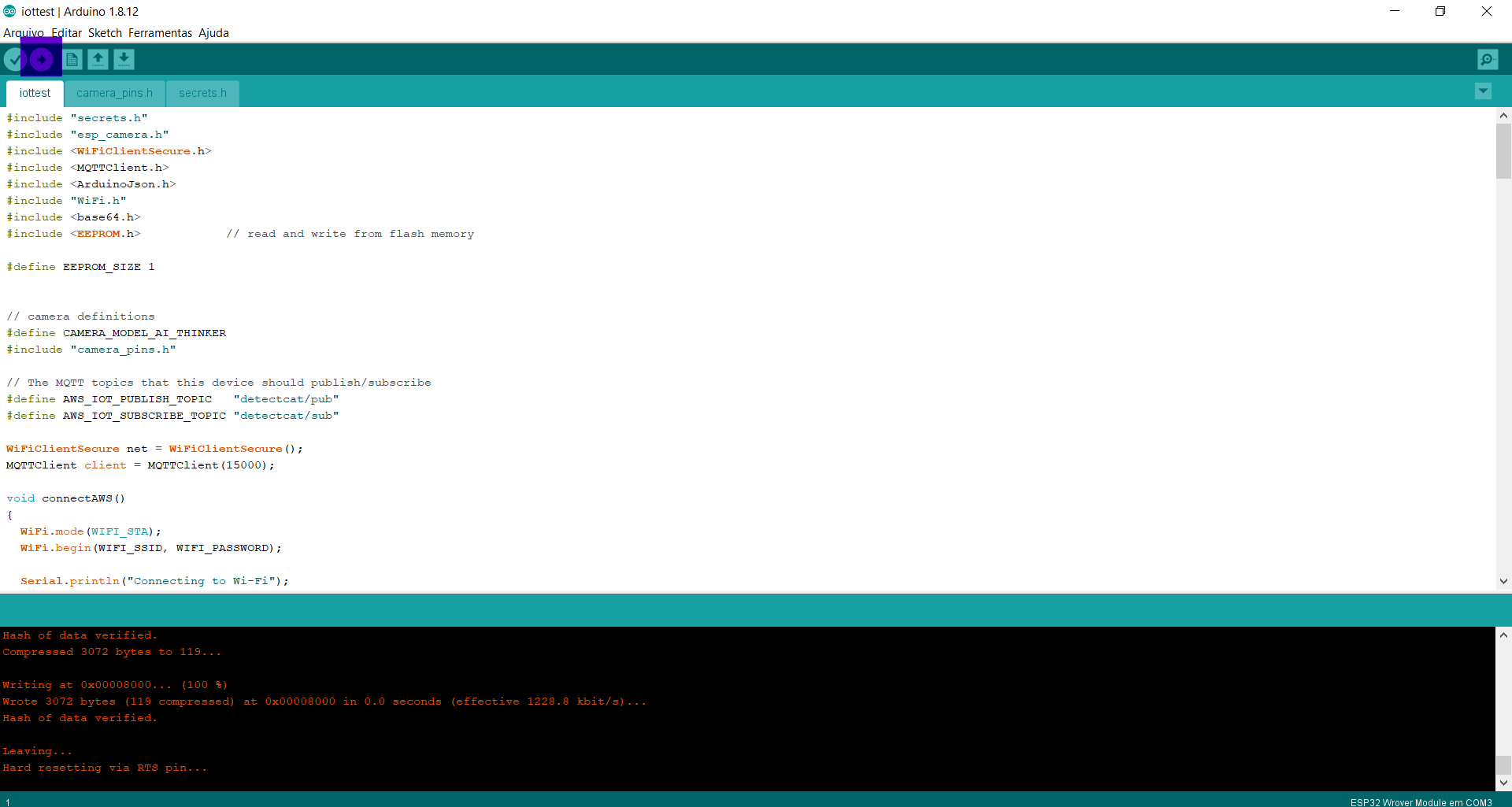Screen dimensions: 1512x807
Task: Open a sketch with the up-arrow icon
Action: [x=98, y=60]
